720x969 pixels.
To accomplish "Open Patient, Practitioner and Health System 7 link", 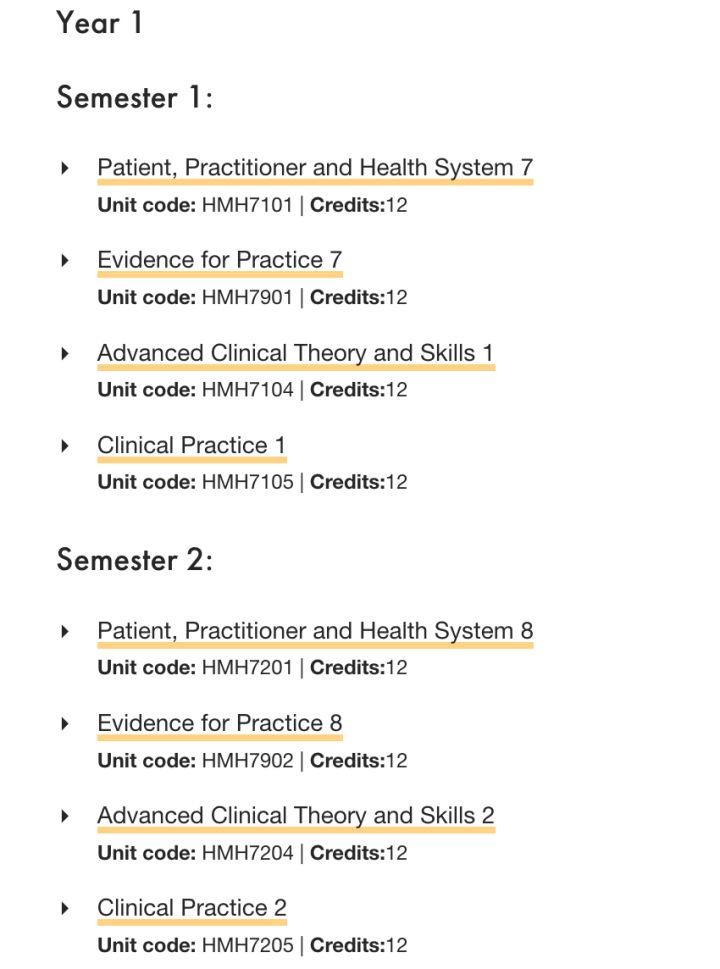I will click(x=315, y=168).
